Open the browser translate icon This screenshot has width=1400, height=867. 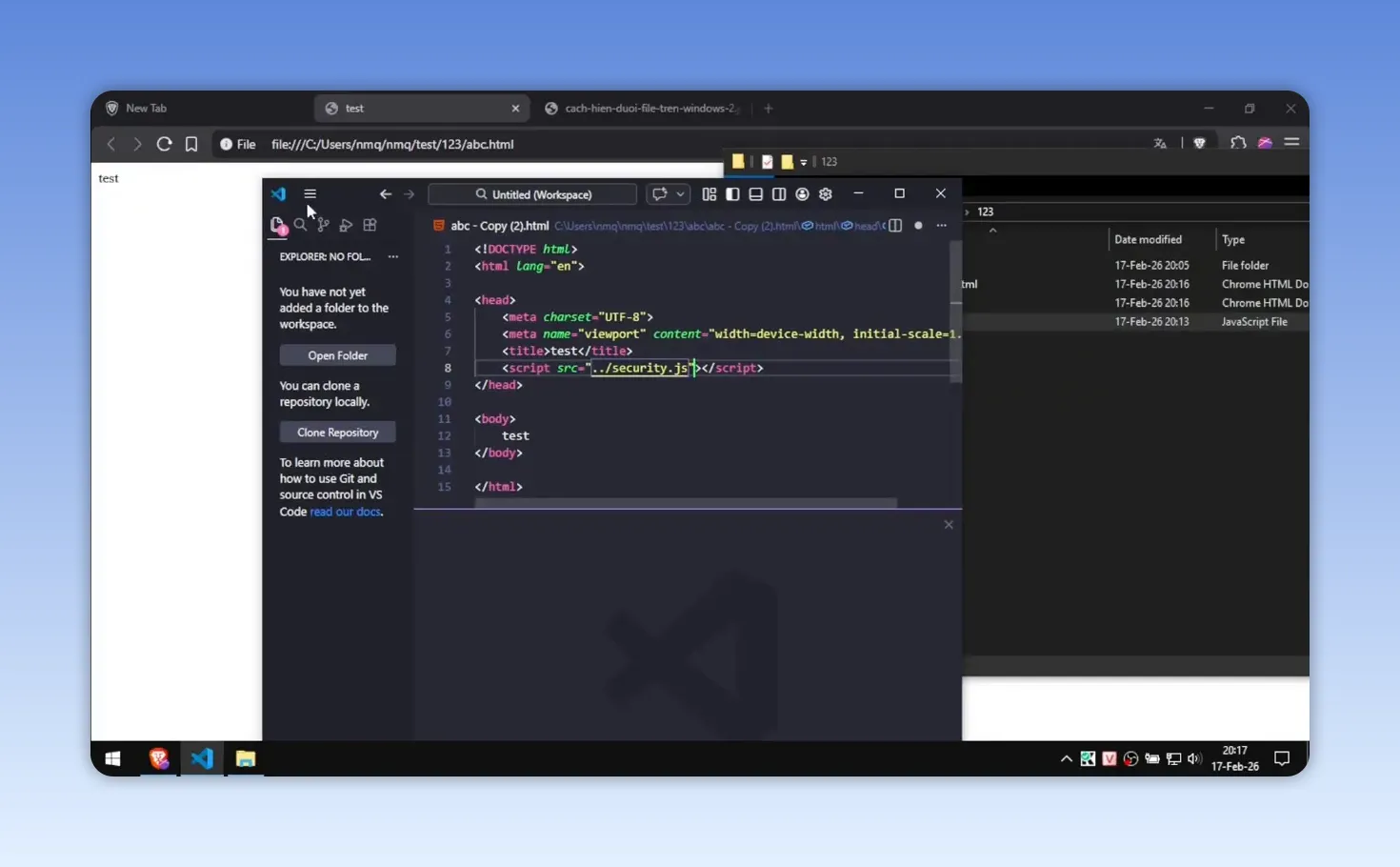point(1160,144)
